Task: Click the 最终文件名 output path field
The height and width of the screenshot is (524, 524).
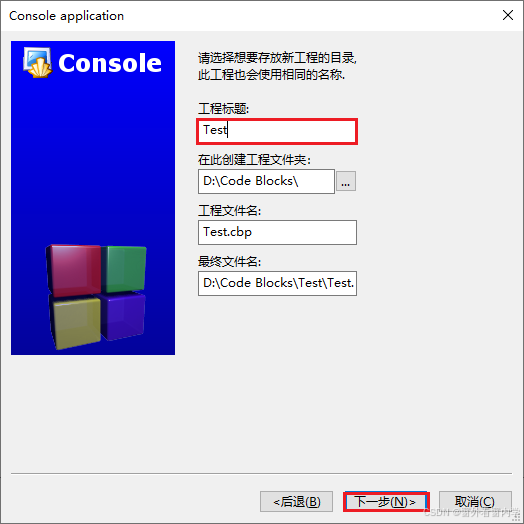Action: (x=277, y=283)
